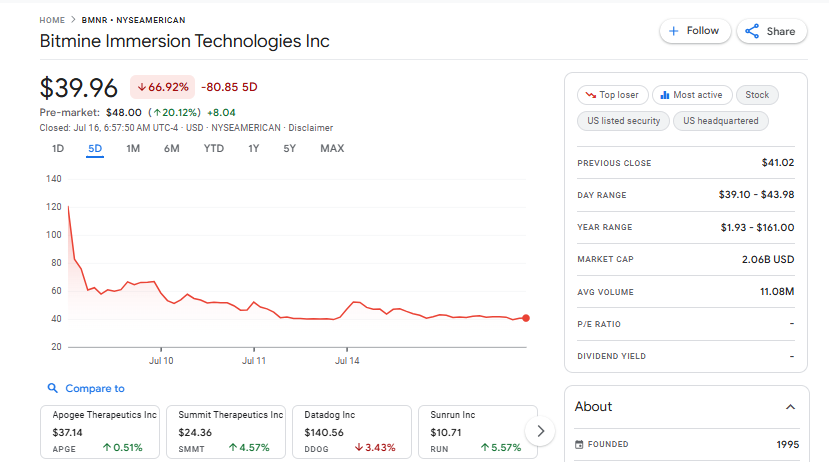The height and width of the screenshot is (462, 829).
Task: Open the Disclaimer link
Action: click(x=310, y=128)
